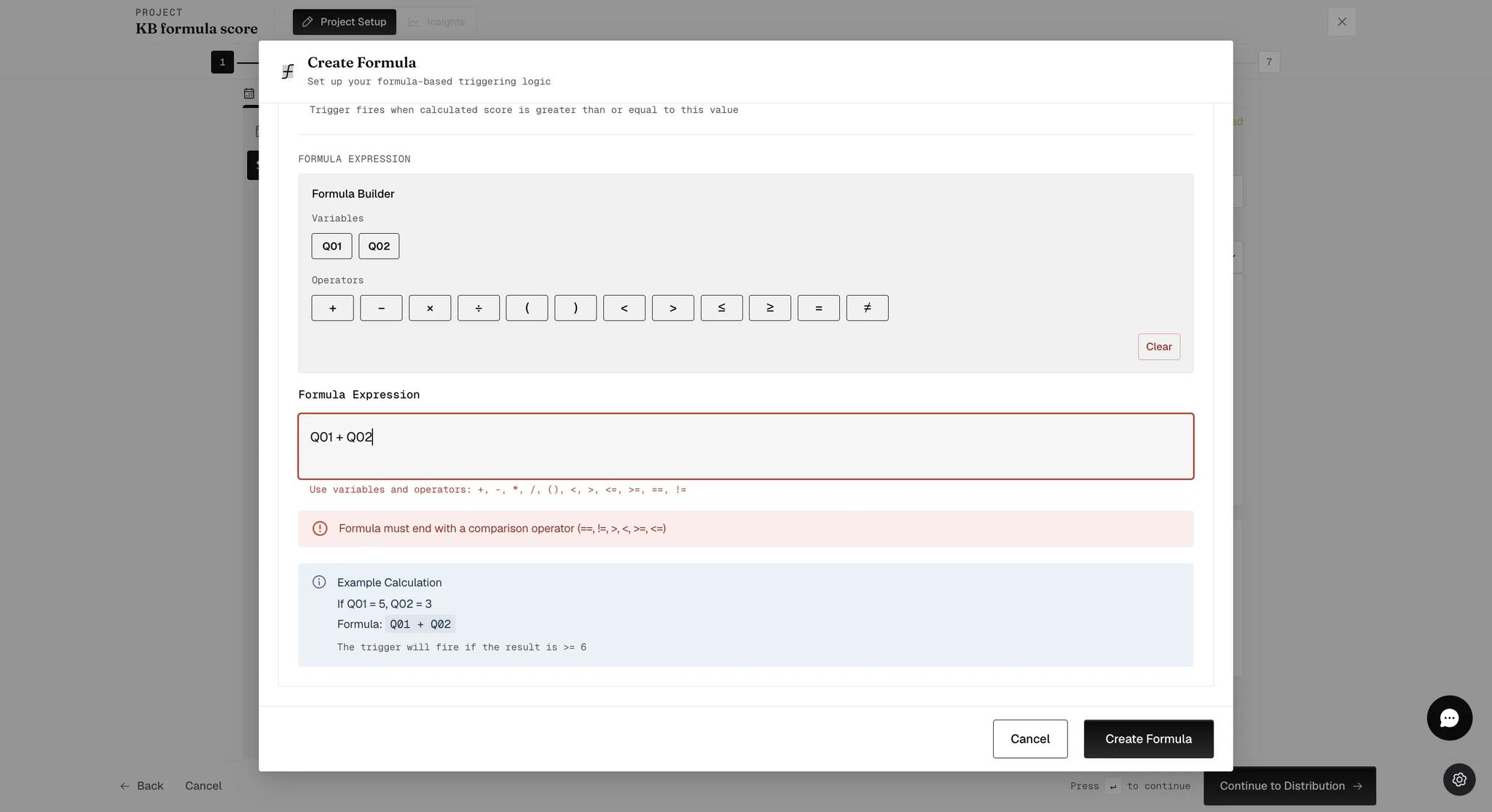Open the settings gear icon
This screenshot has height=812, width=1492.
tap(1459, 780)
